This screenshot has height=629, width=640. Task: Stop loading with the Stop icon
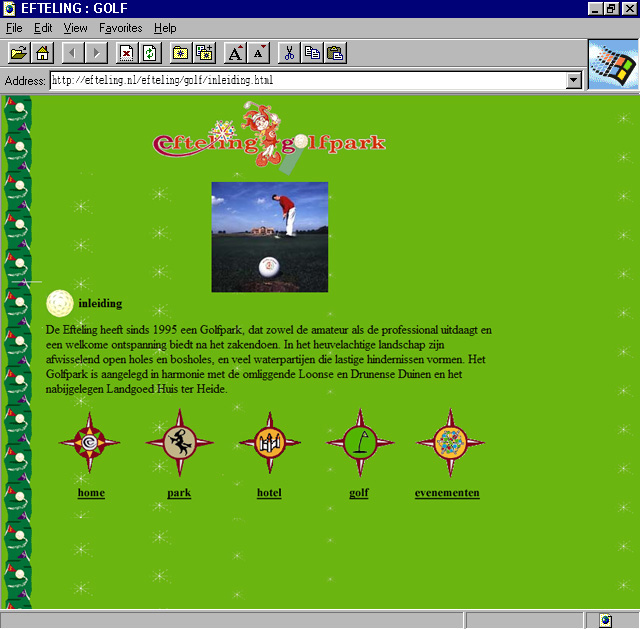[127, 53]
